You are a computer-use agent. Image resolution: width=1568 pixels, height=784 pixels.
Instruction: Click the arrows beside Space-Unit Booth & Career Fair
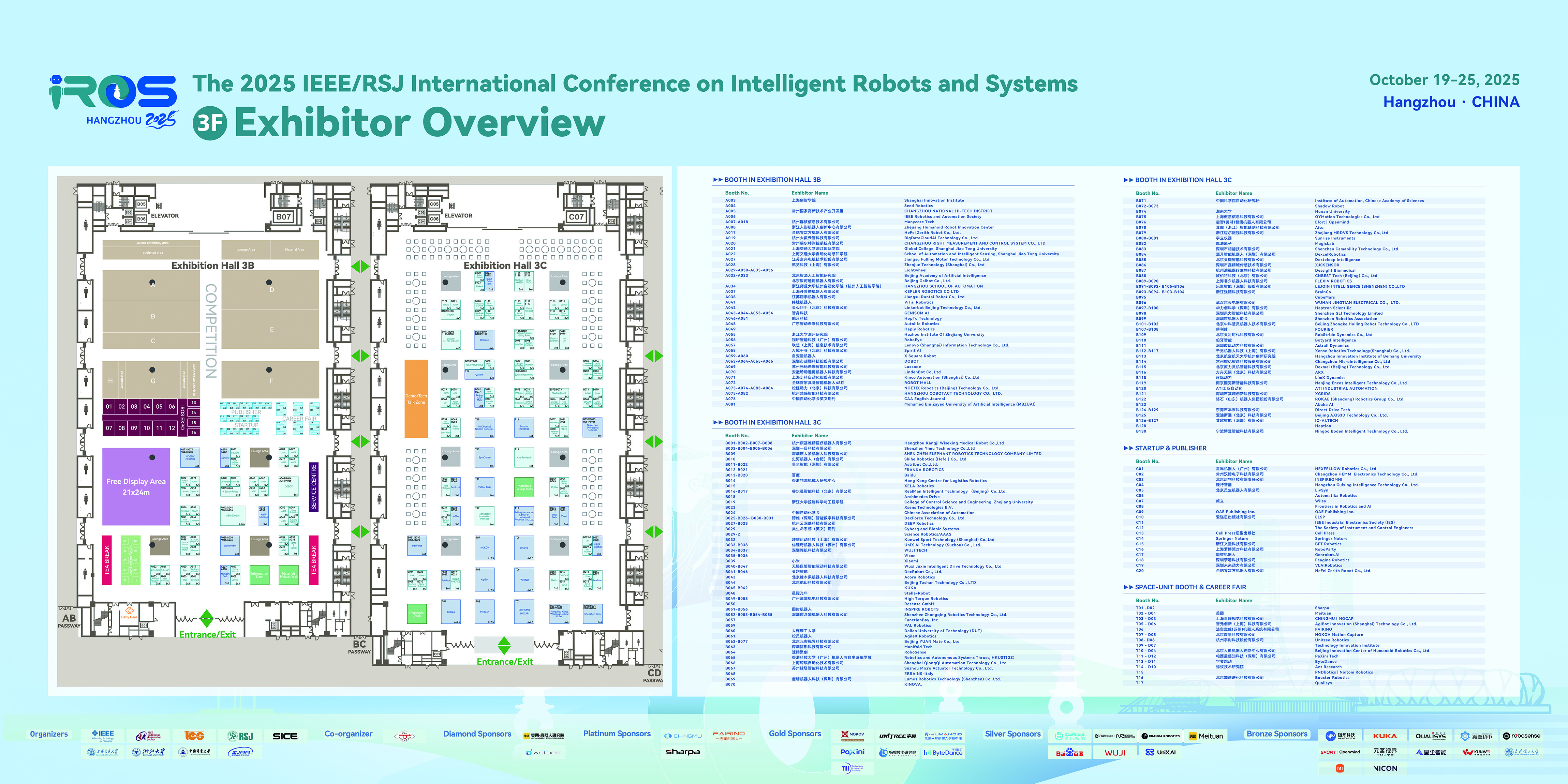click(1128, 588)
